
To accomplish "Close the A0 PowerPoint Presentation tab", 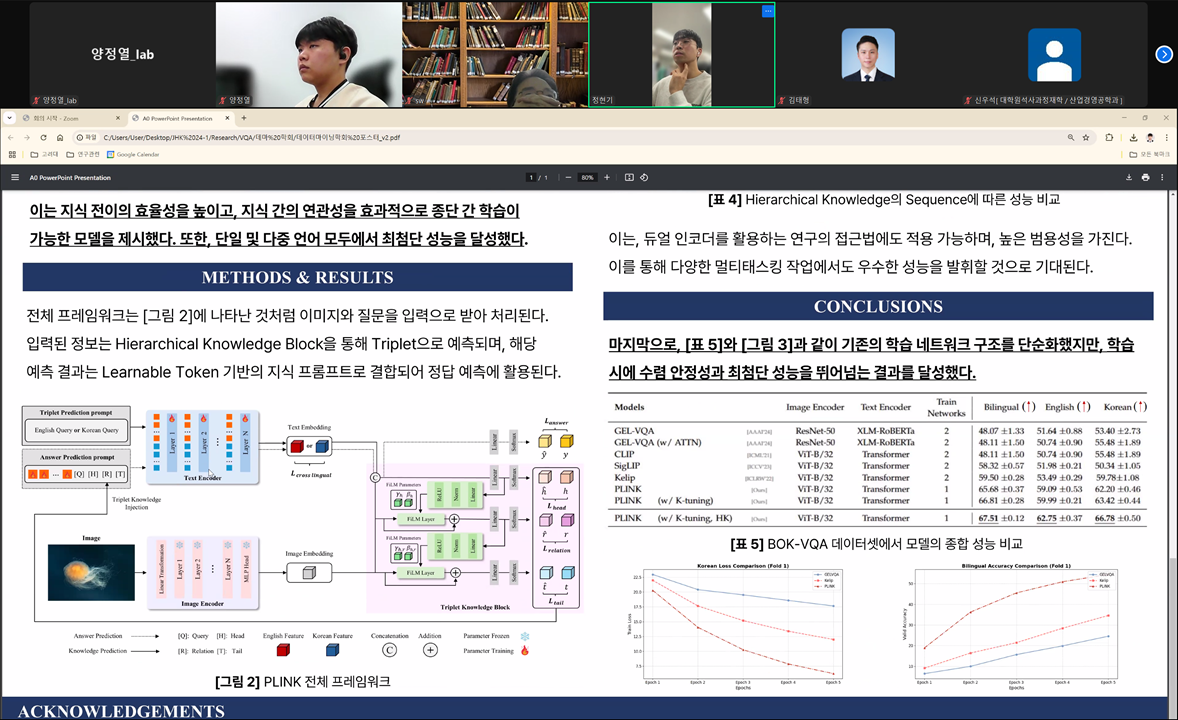I will pyautogui.click(x=226, y=118).
